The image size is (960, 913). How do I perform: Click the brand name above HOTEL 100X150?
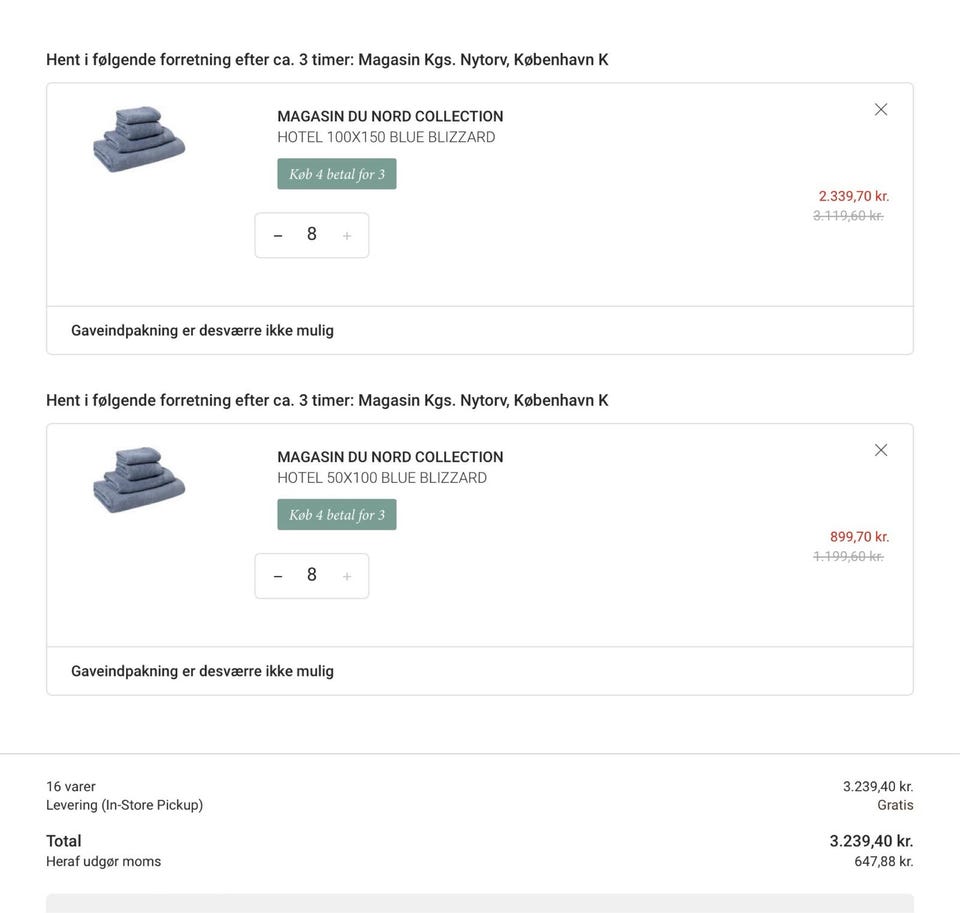[390, 117]
